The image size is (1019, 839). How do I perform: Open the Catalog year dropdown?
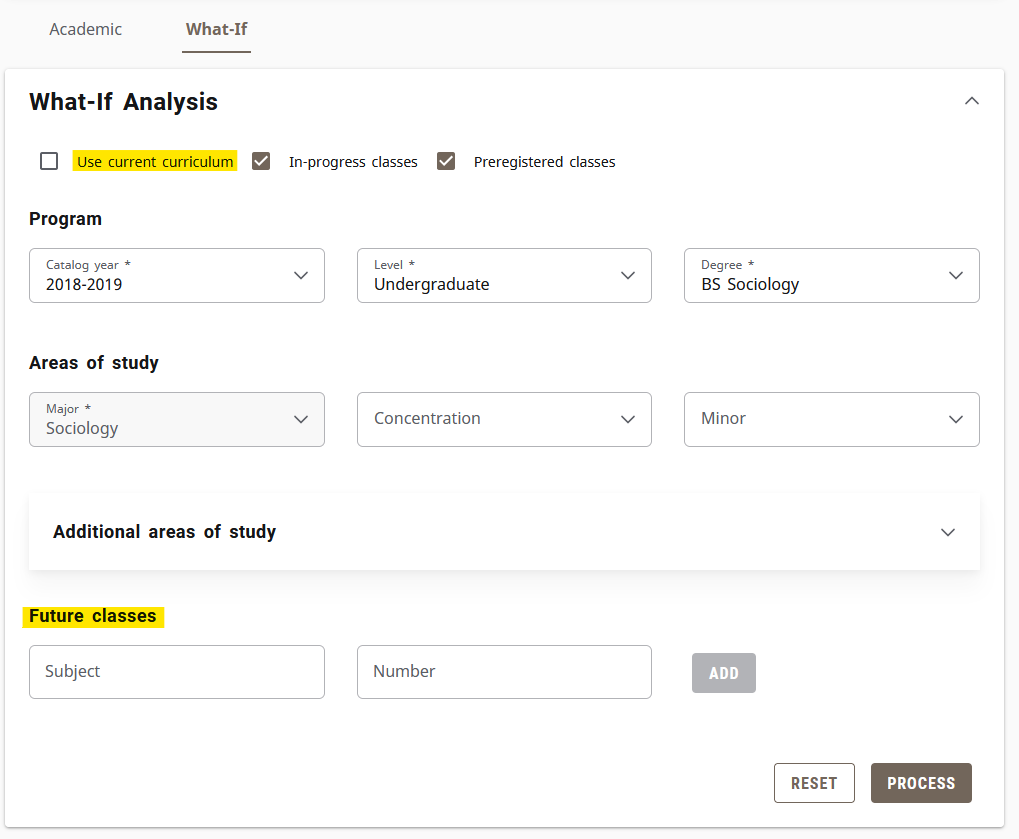[x=177, y=275]
